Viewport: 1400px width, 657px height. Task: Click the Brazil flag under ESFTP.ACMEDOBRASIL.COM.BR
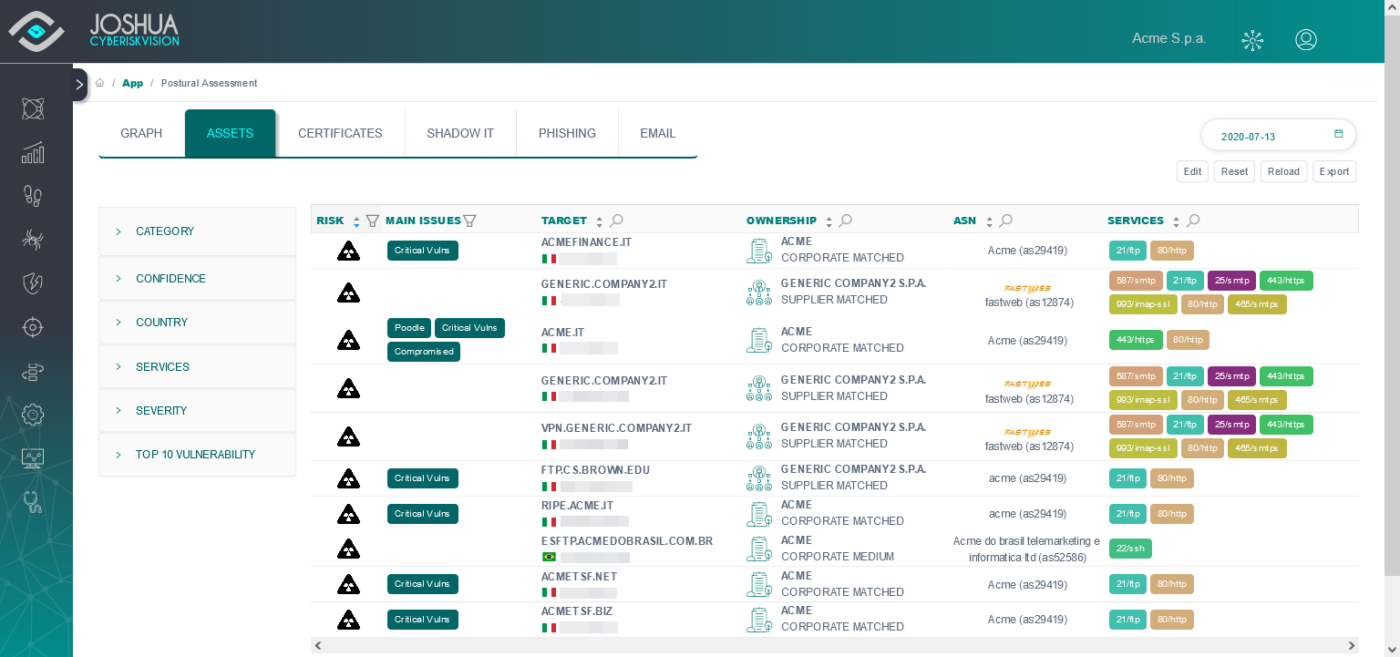pos(548,557)
